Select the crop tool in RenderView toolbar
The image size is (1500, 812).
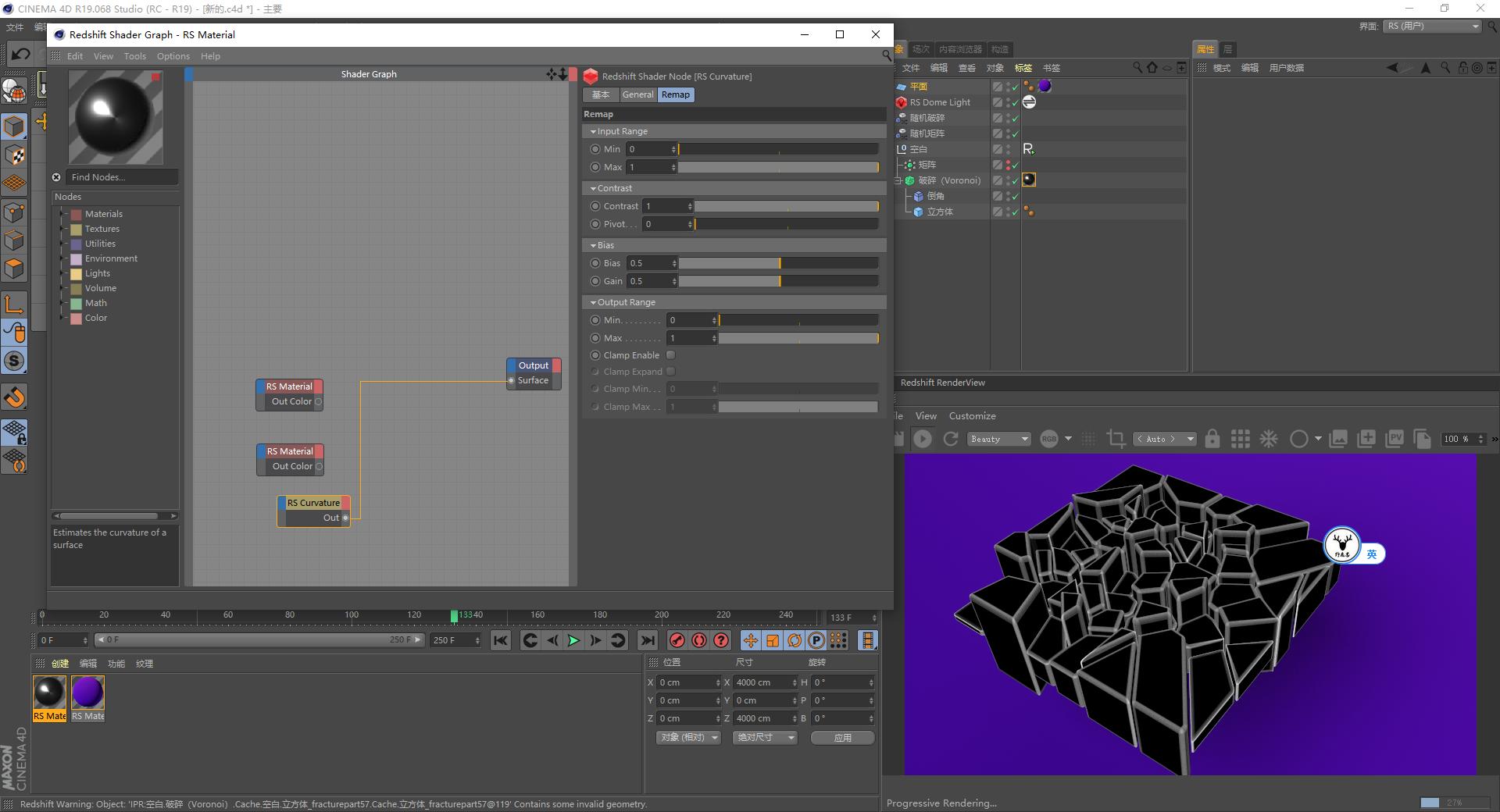tap(1115, 439)
